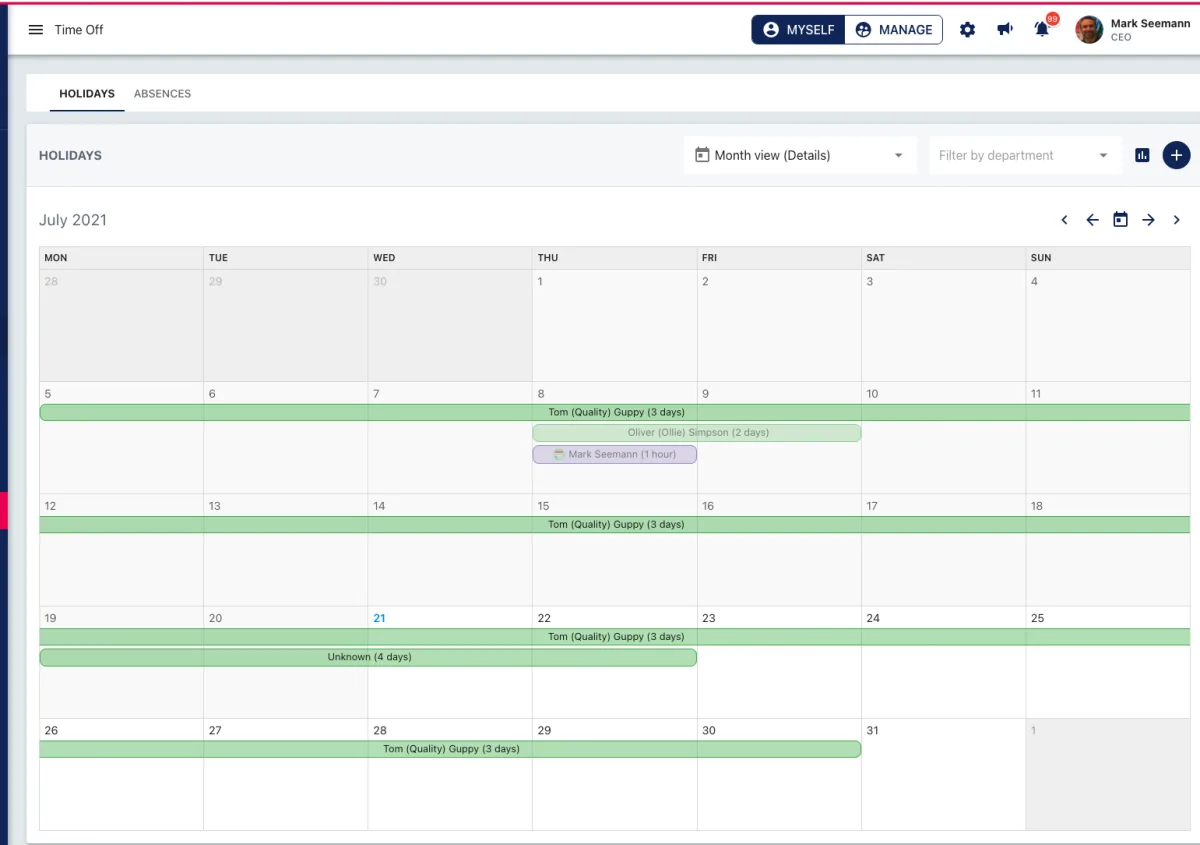Viewport: 1200px width, 845px height.
Task: Select July 2 day cell
Action: click(779, 325)
